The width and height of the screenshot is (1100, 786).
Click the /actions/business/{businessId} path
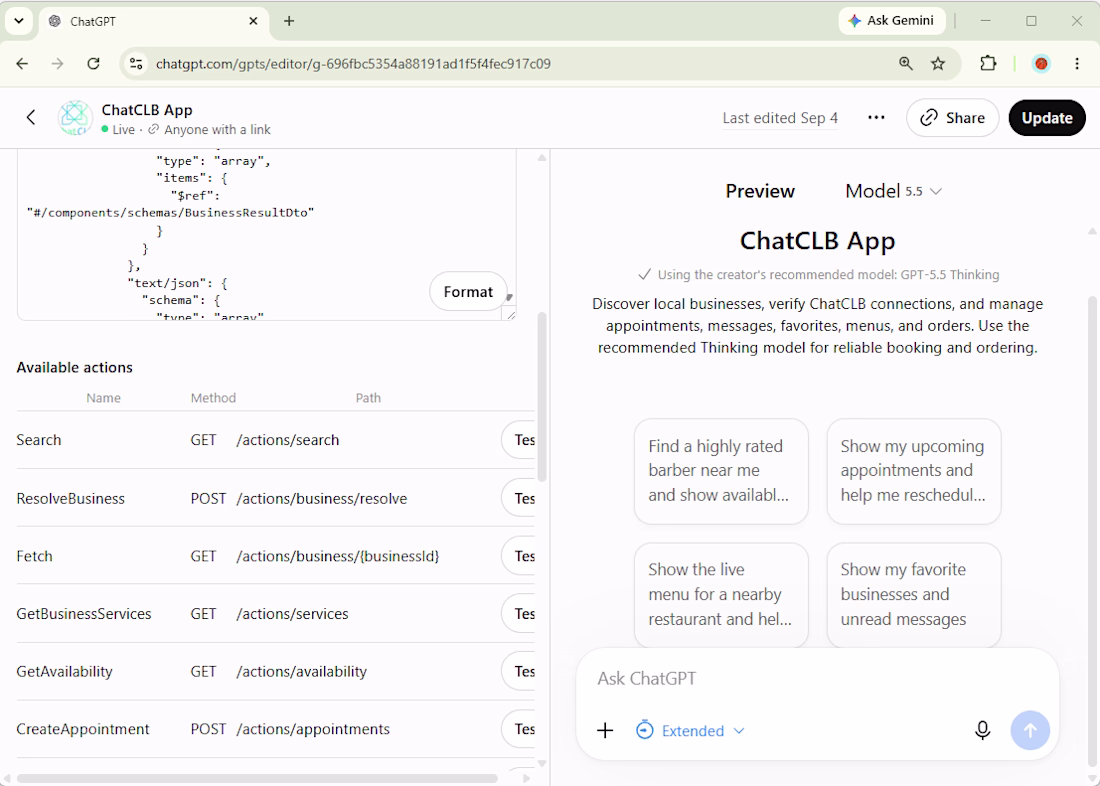337,557
